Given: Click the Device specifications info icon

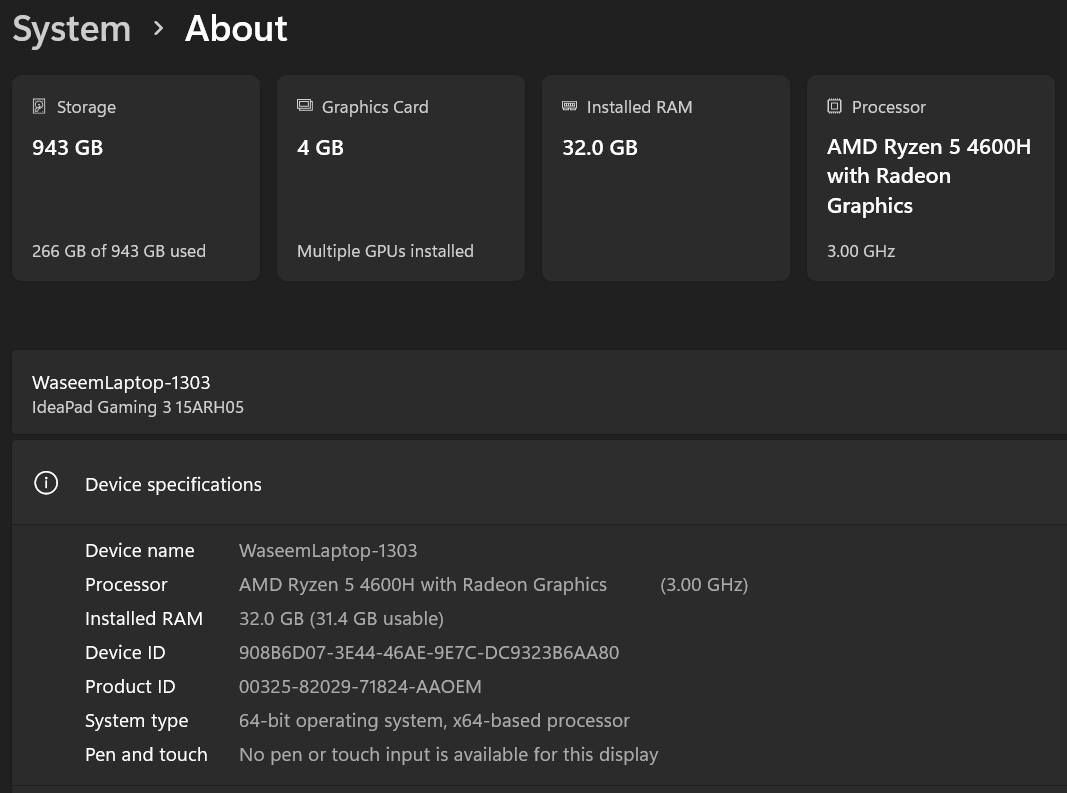Looking at the screenshot, I should (x=46, y=484).
